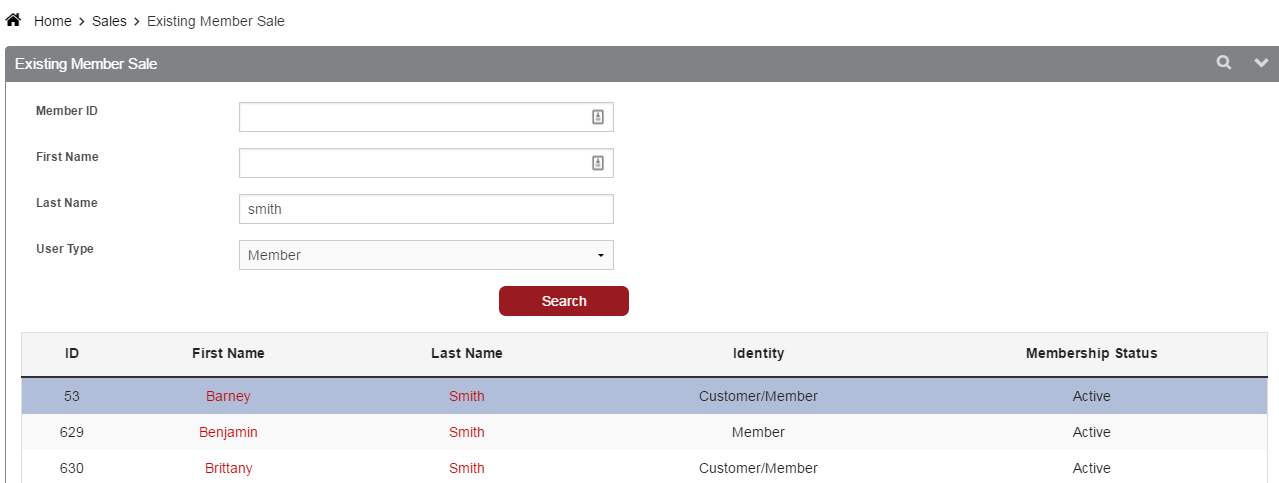Screen dimensions: 1279x483
Task: Click the search magnifier icon in panel header
Action: point(1223,63)
